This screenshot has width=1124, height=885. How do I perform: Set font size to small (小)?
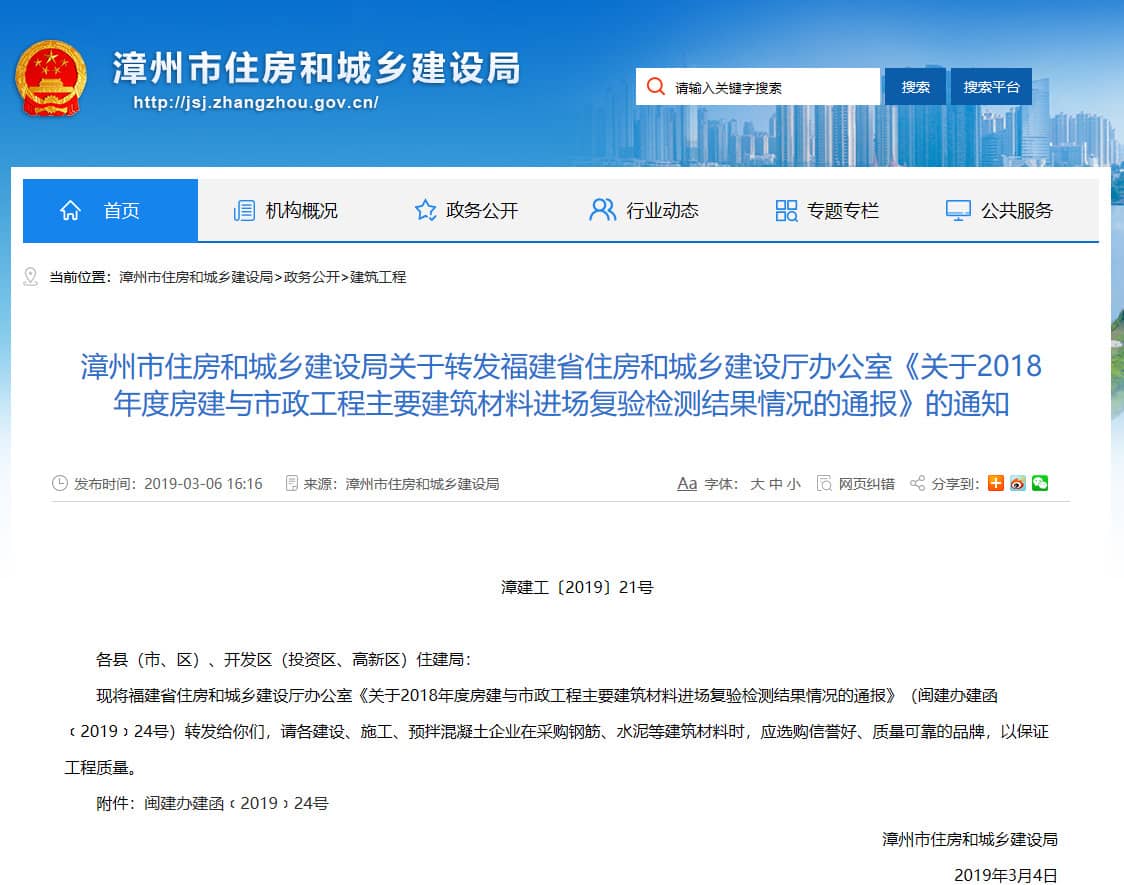point(793,484)
